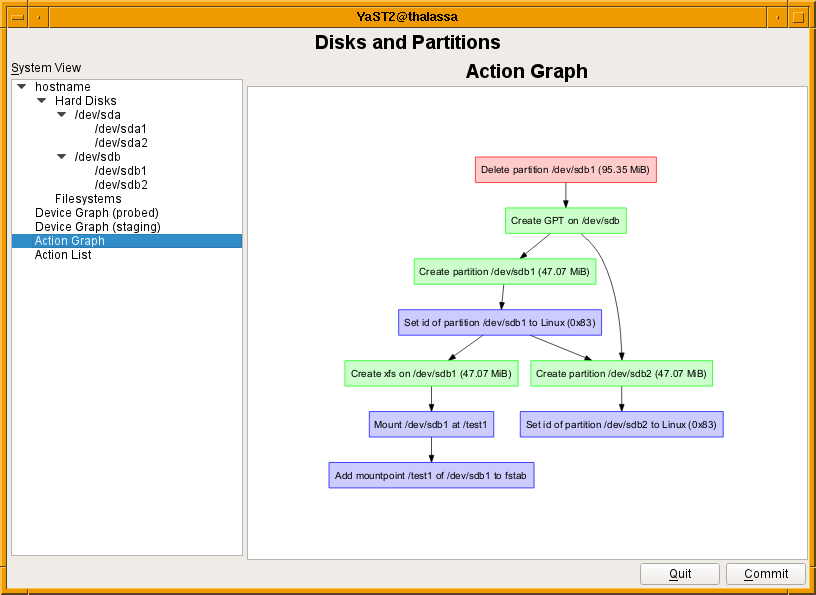This screenshot has height=595, width=816.
Task: Open the window menu icon in title bar
Action: click(x=17, y=17)
